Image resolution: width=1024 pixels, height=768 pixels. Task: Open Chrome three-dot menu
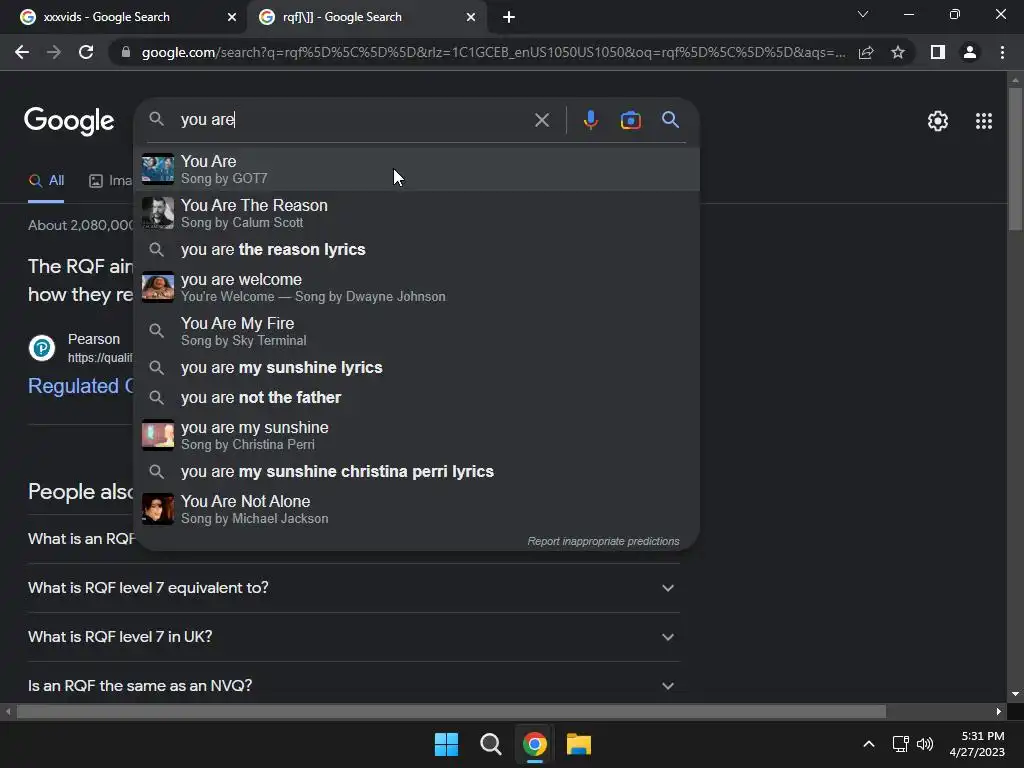(1002, 52)
